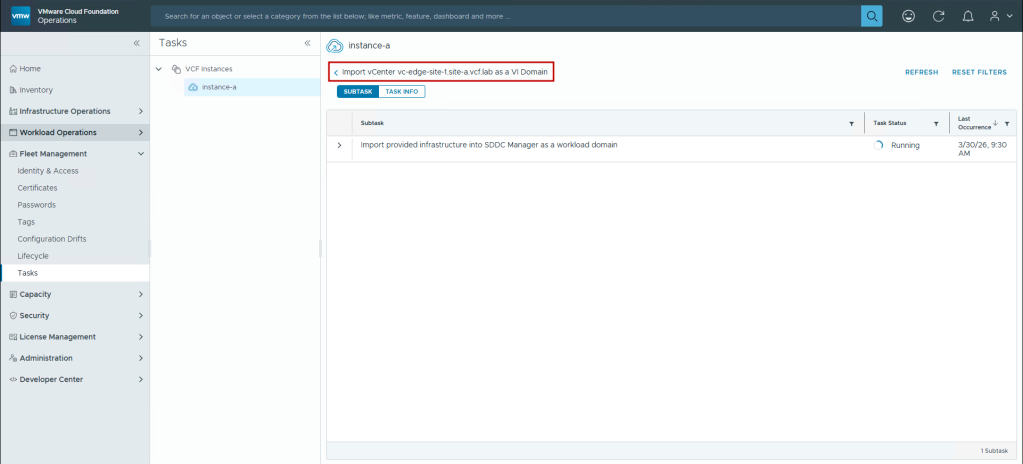Click the Infrastructure Operations icon
Viewport: 1023px width, 464px height.
pos(13,112)
